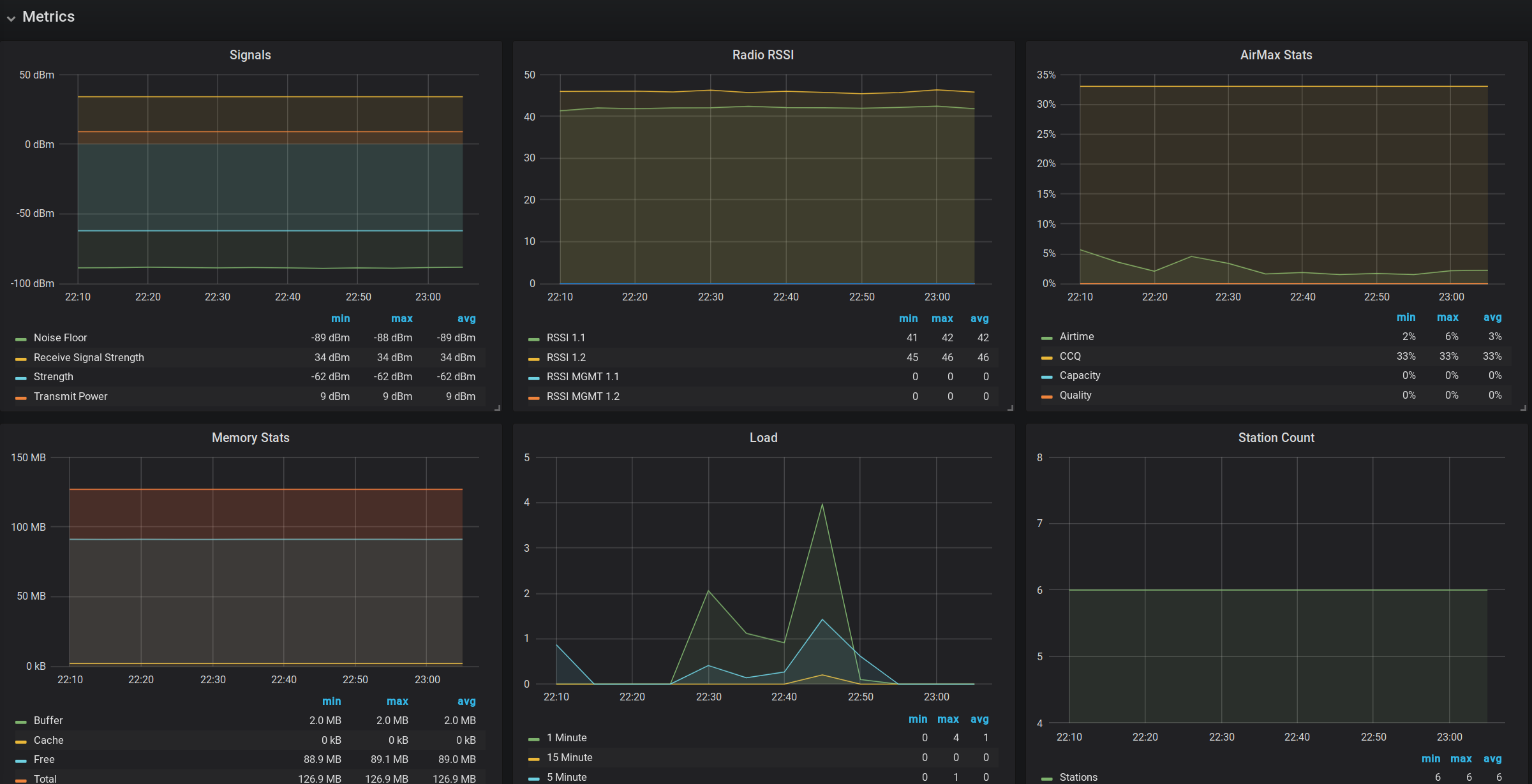Click the Noise Floor legend color swatch

[21, 339]
